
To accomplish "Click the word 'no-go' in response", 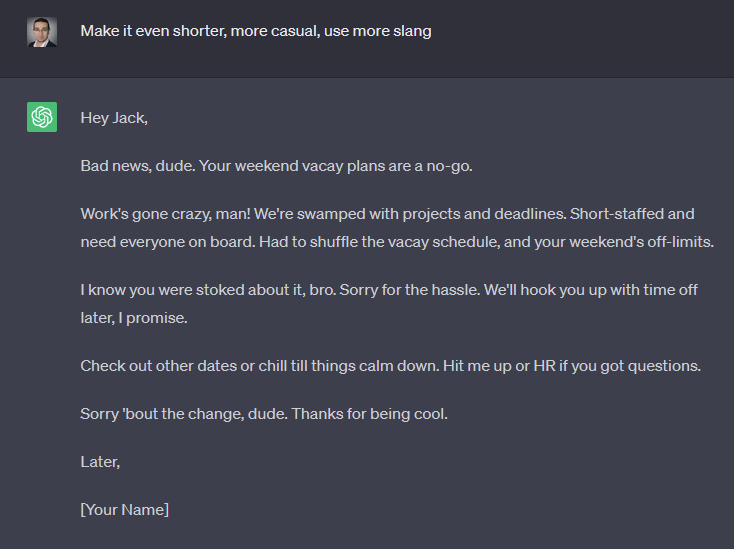I will (x=448, y=166).
